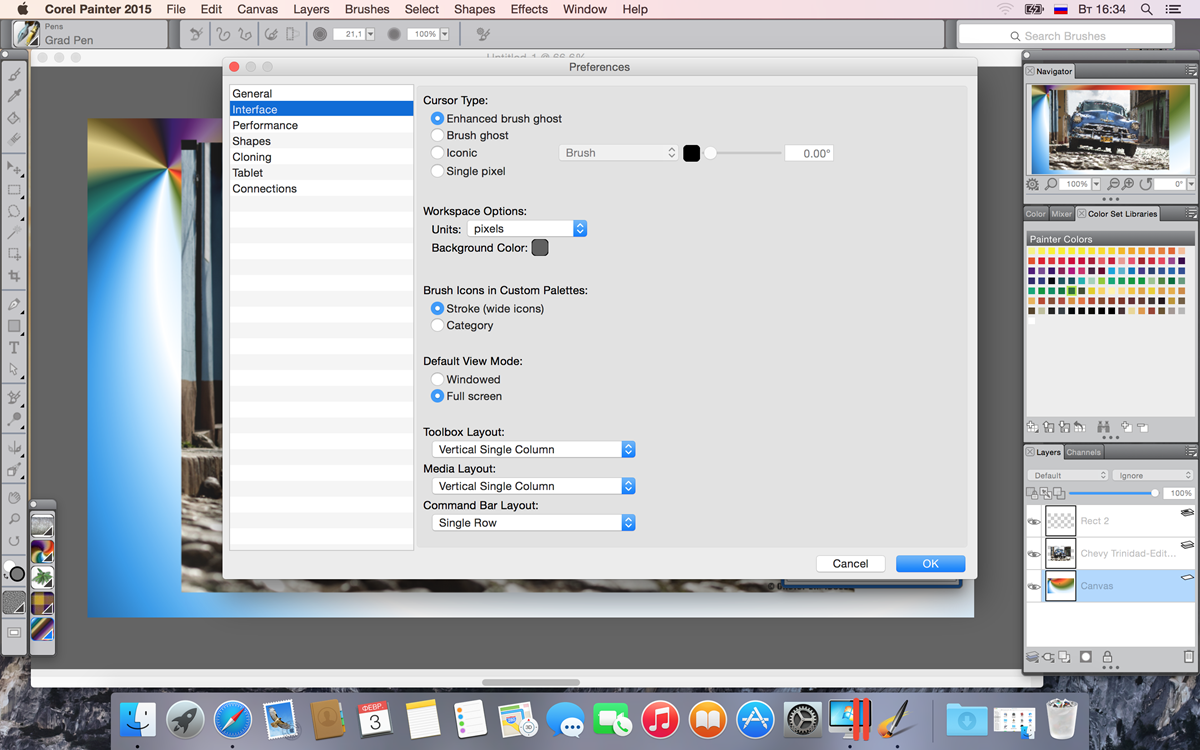The image size is (1200, 750).
Task: Open the Grad Pen brush selector
Action: click(28, 34)
